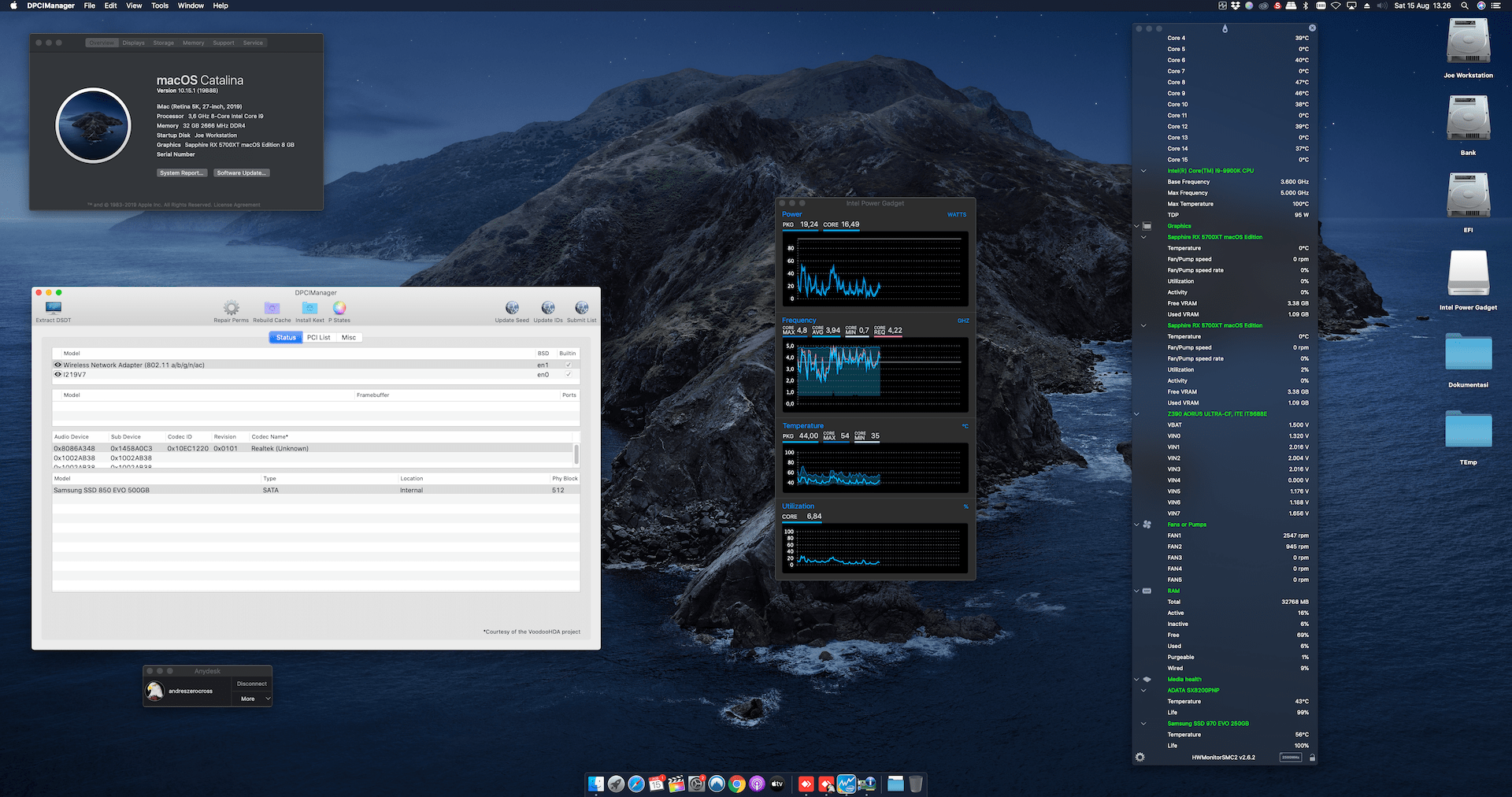The width and height of the screenshot is (1512, 797).
Task: Click the padlock toggle in HWMonitorSMC2
Action: click(x=1312, y=757)
